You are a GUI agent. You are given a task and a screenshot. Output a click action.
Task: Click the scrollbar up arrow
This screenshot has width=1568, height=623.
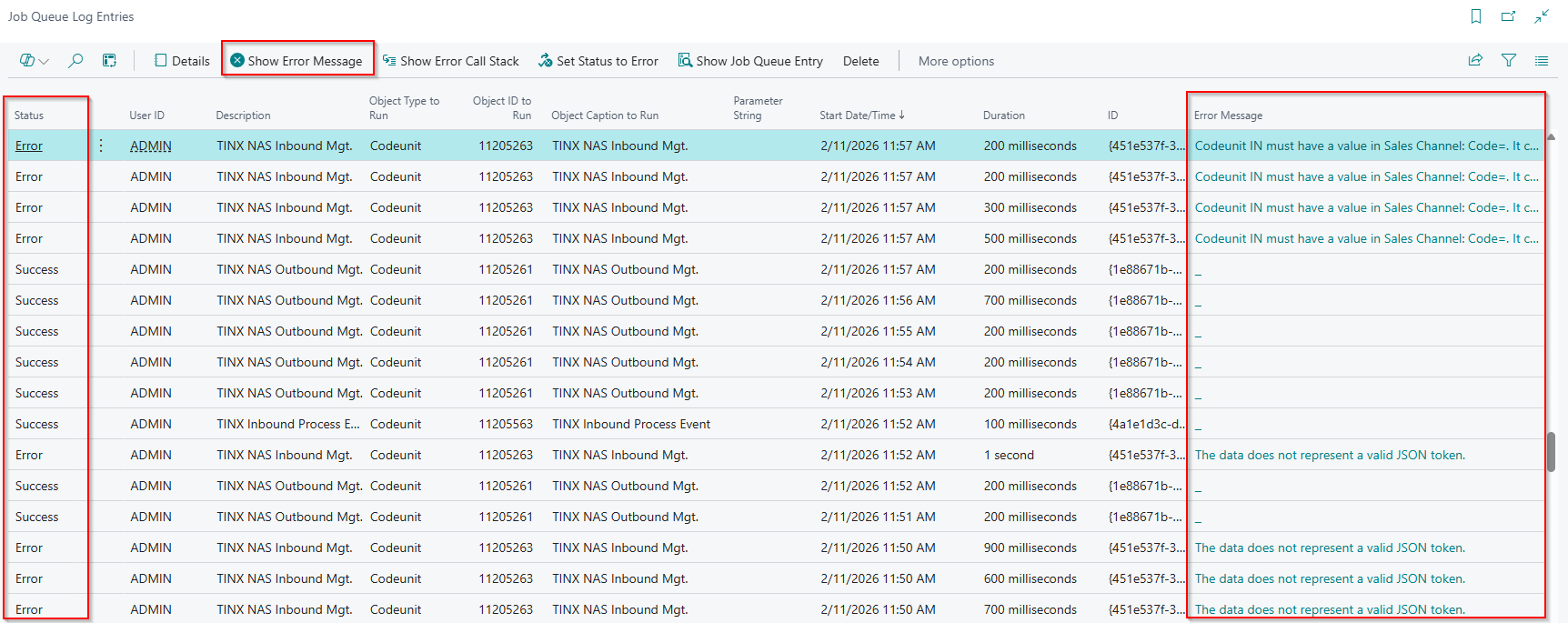coord(1551,137)
